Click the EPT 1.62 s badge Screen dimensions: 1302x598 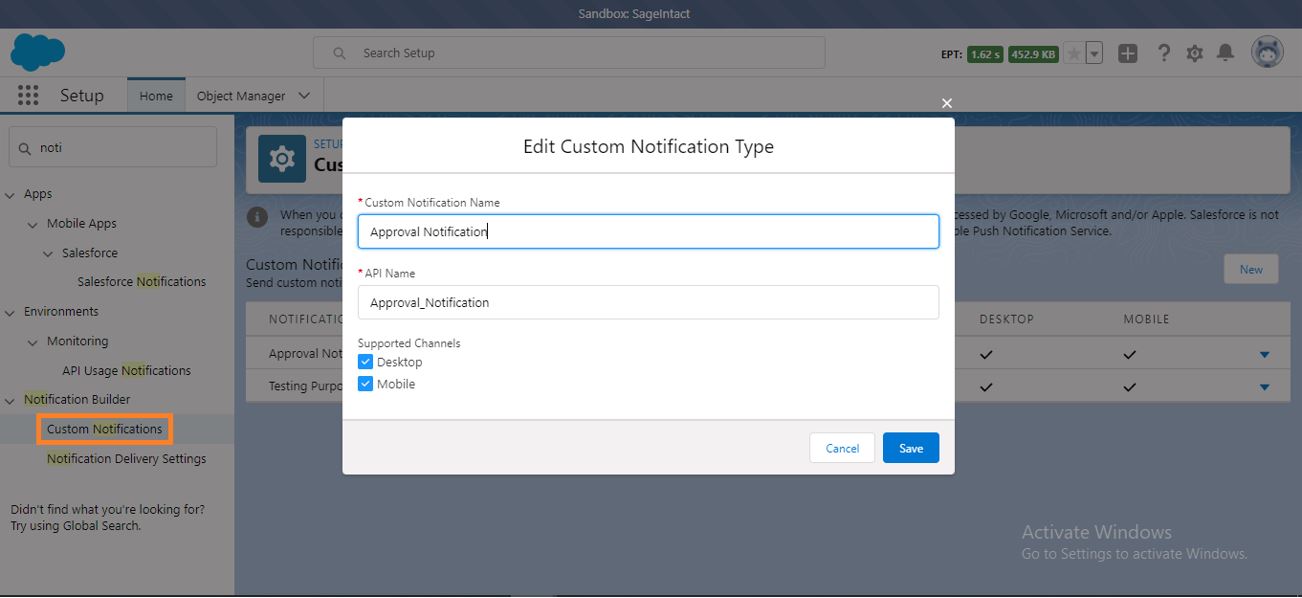(x=985, y=54)
